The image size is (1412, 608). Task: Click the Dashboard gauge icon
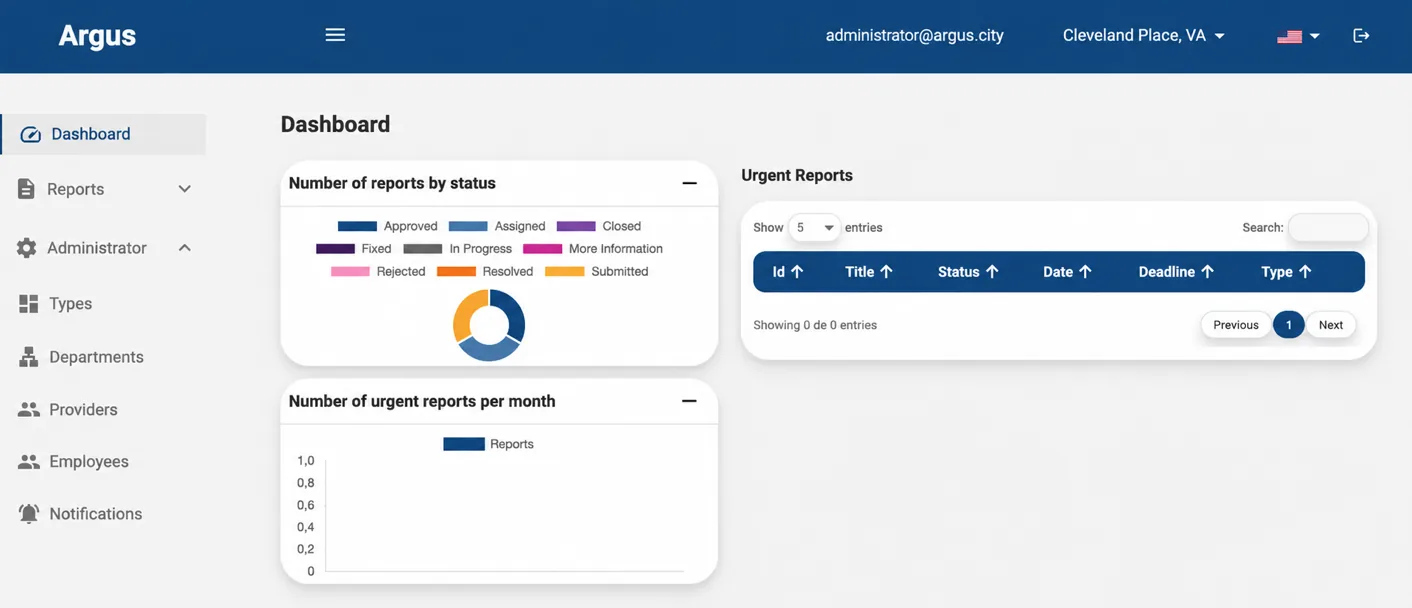coord(30,134)
